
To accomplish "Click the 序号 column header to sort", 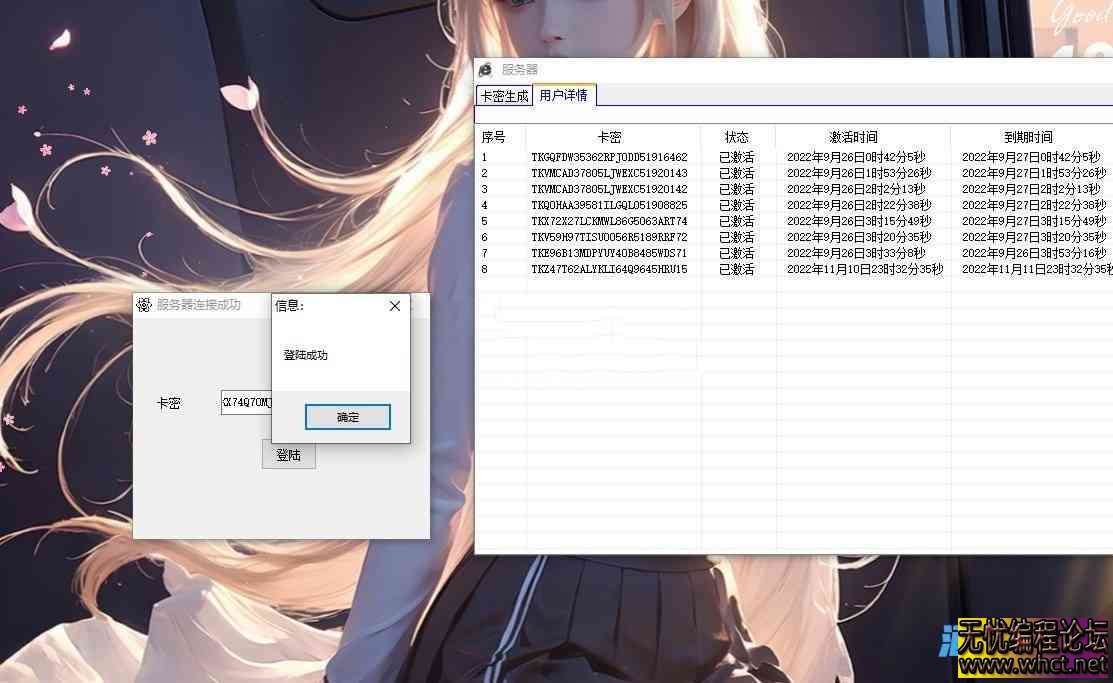I will pos(492,137).
